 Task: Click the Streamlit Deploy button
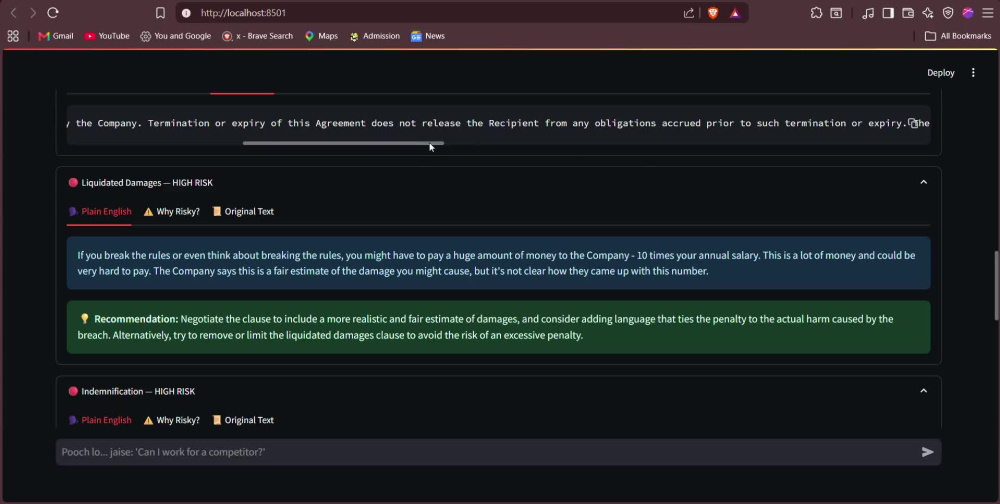point(941,73)
